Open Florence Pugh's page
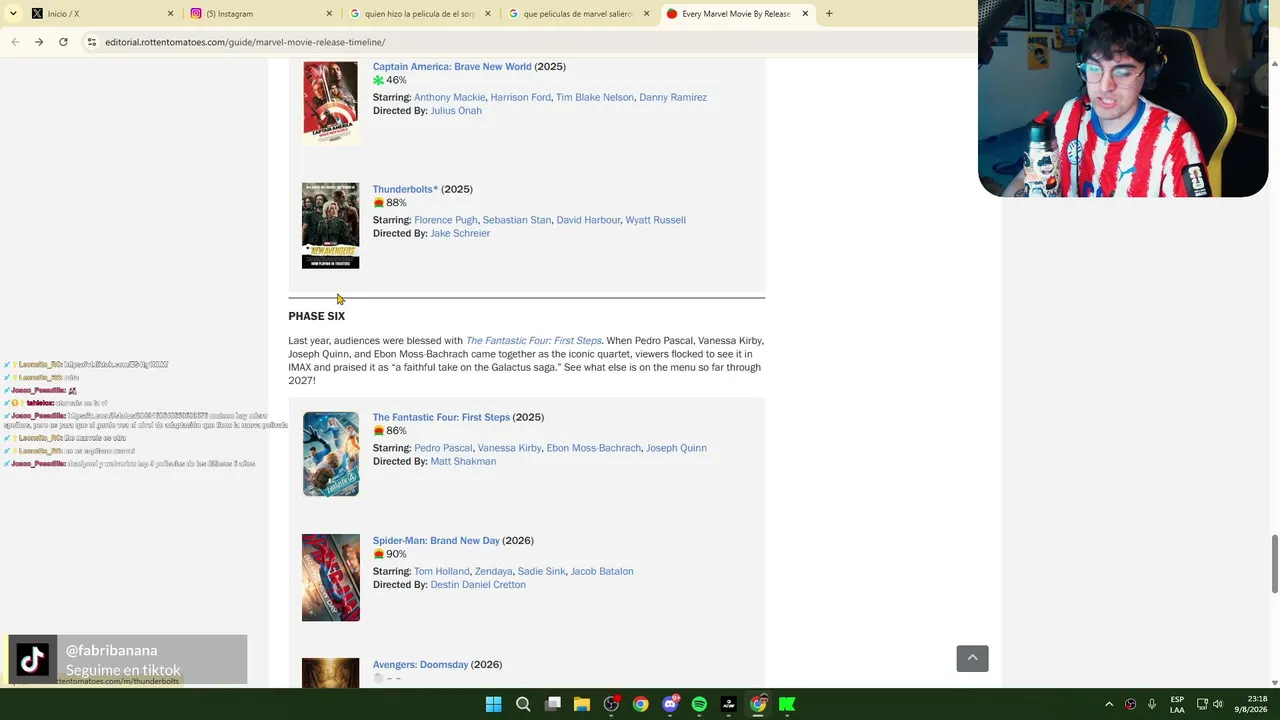 click(x=446, y=220)
